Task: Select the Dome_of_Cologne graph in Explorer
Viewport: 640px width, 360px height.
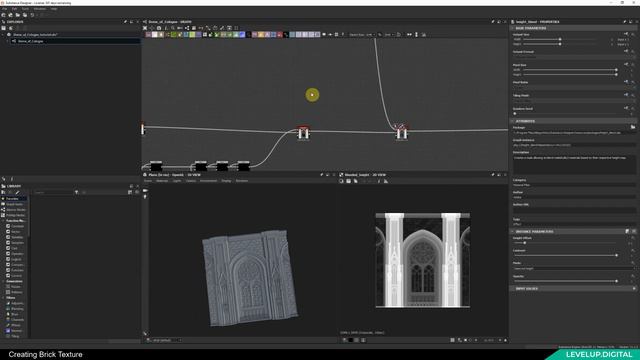Action: point(31,41)
